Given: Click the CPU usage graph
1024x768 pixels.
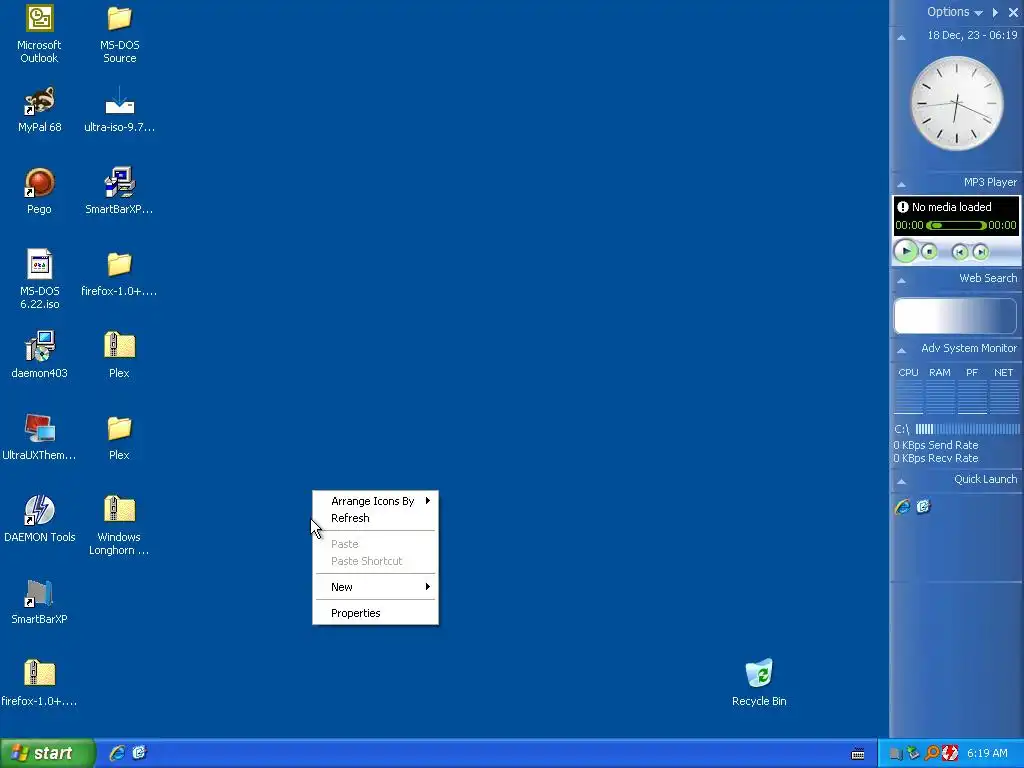Looking at the screenshot, I should tap(908, 397).
